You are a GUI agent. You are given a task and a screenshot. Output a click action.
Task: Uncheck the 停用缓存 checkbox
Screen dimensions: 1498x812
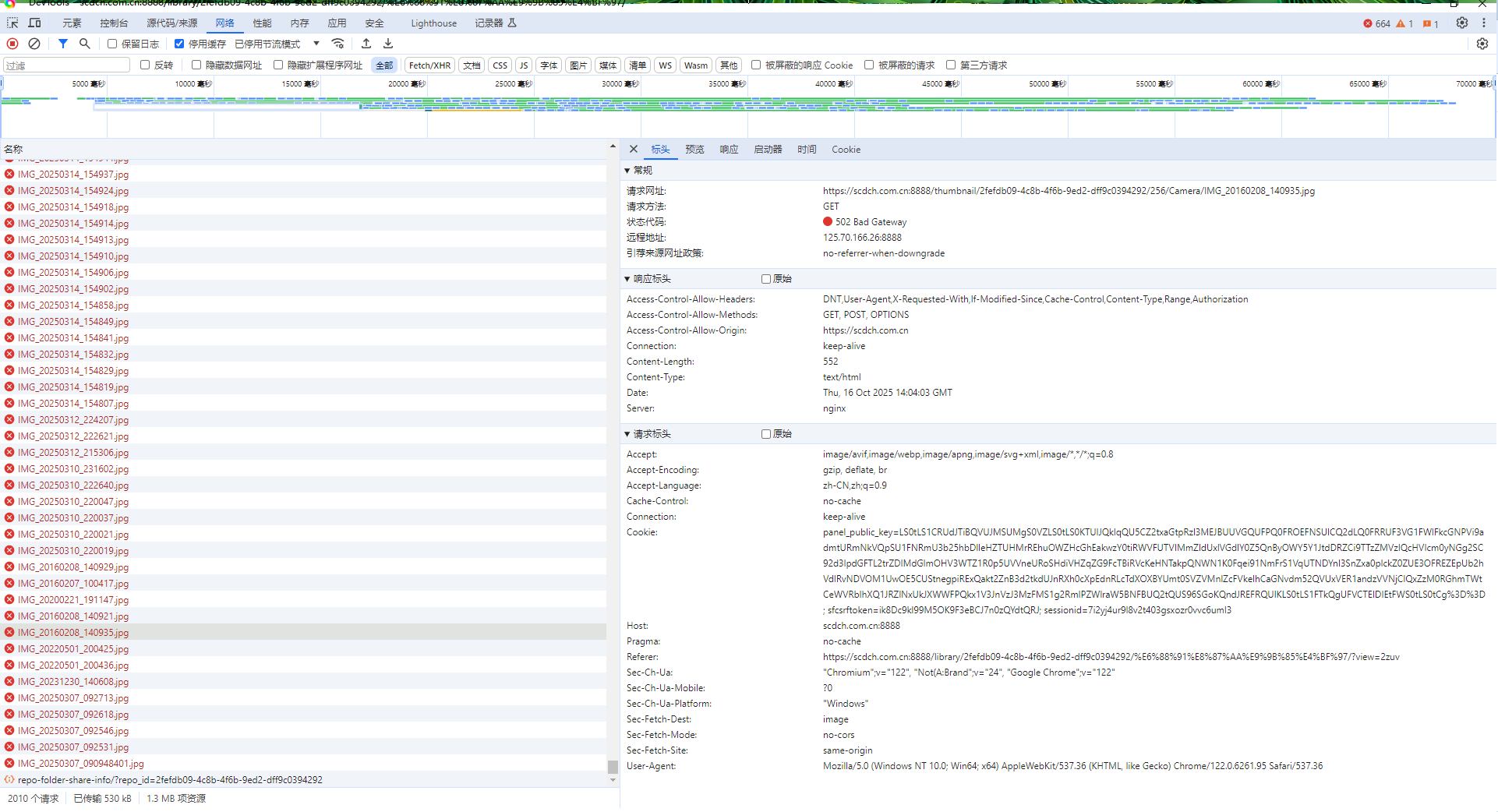pos(179,44)
